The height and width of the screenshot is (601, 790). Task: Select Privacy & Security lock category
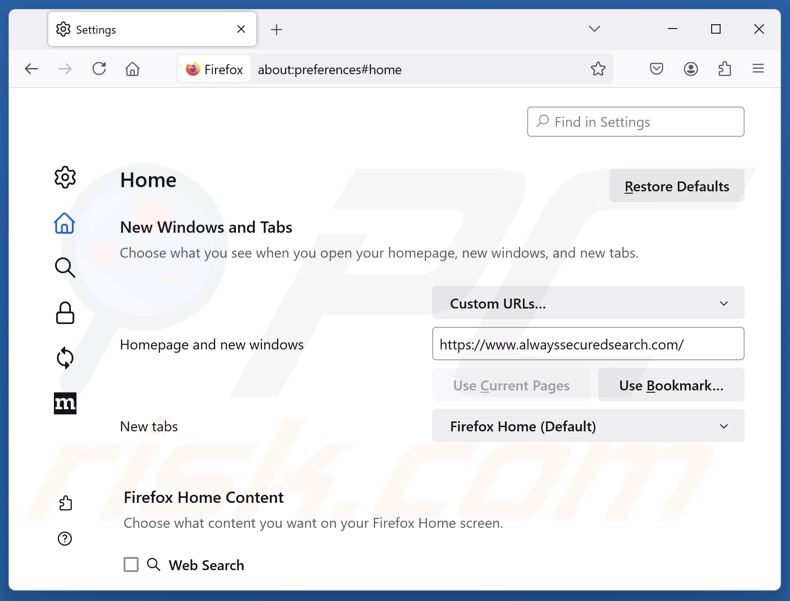pyautogui.click(x=65, y=313)
